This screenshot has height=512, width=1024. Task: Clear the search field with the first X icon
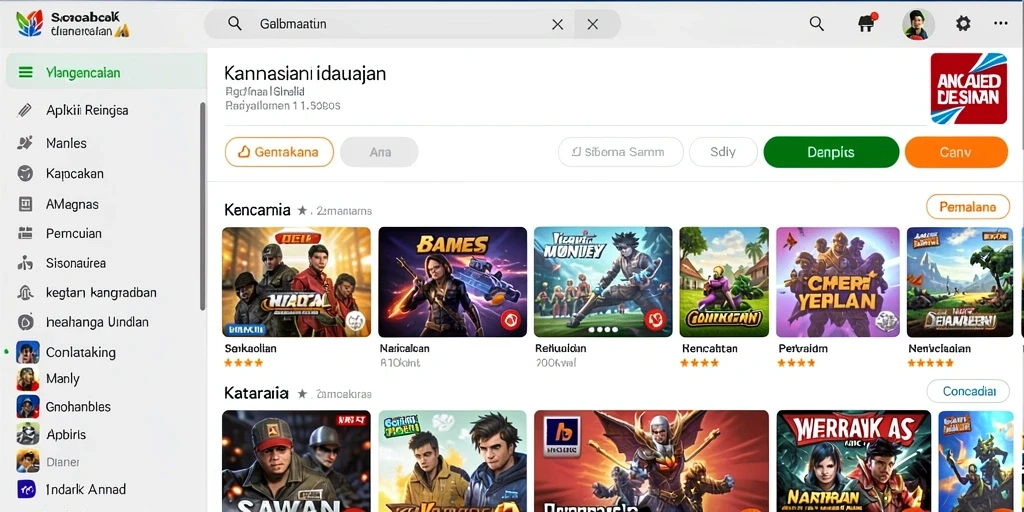click(558, 24)
